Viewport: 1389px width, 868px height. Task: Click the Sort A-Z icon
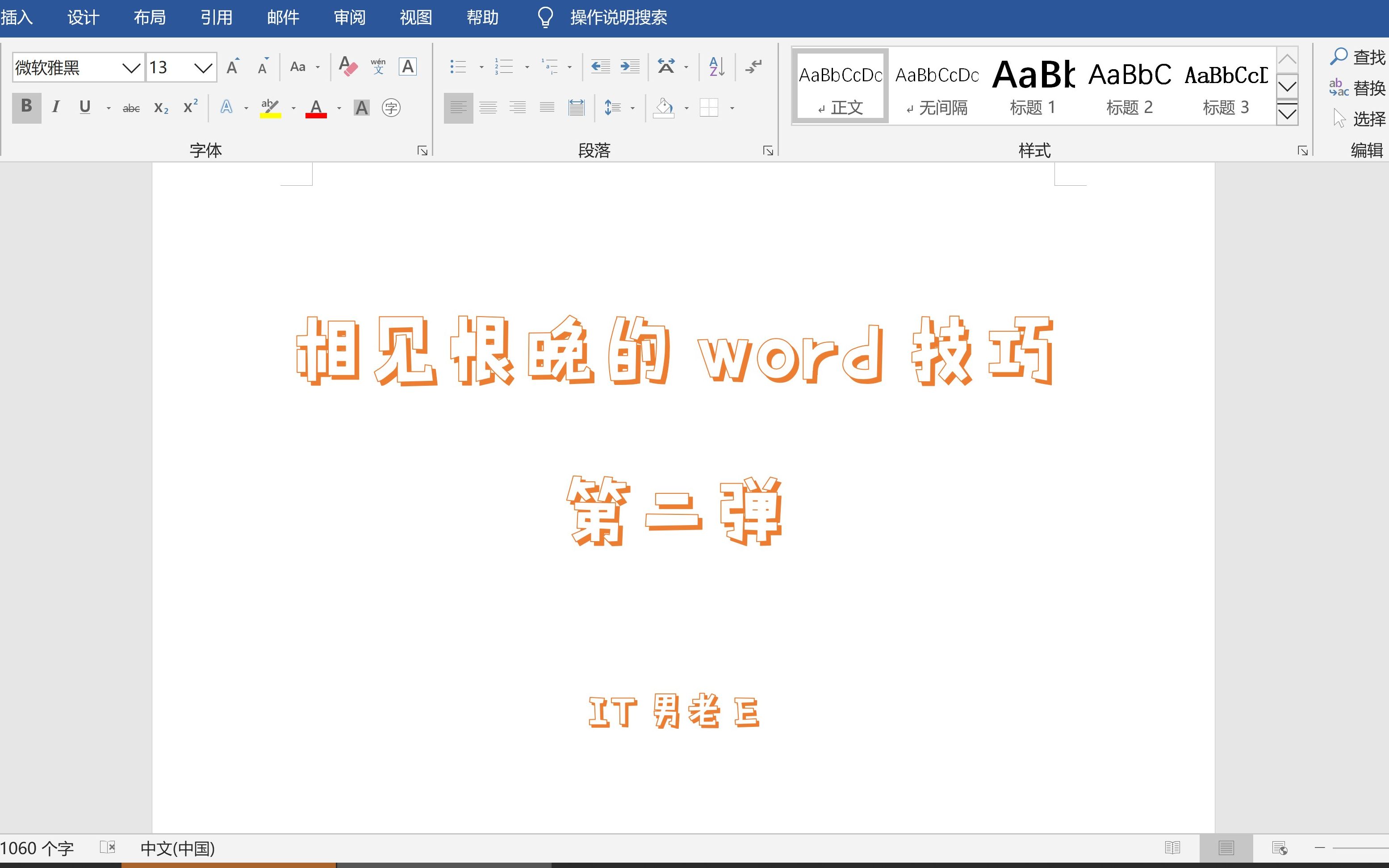[x=716, y=67]
